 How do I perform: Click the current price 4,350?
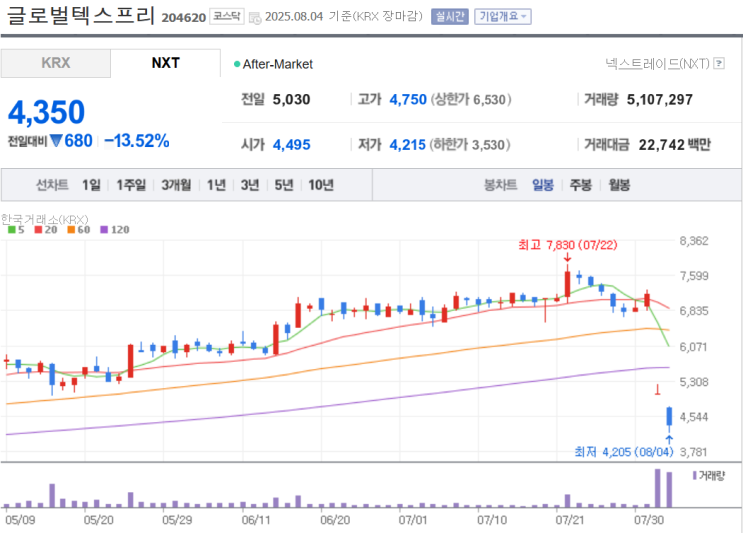[x=46, y=113]
